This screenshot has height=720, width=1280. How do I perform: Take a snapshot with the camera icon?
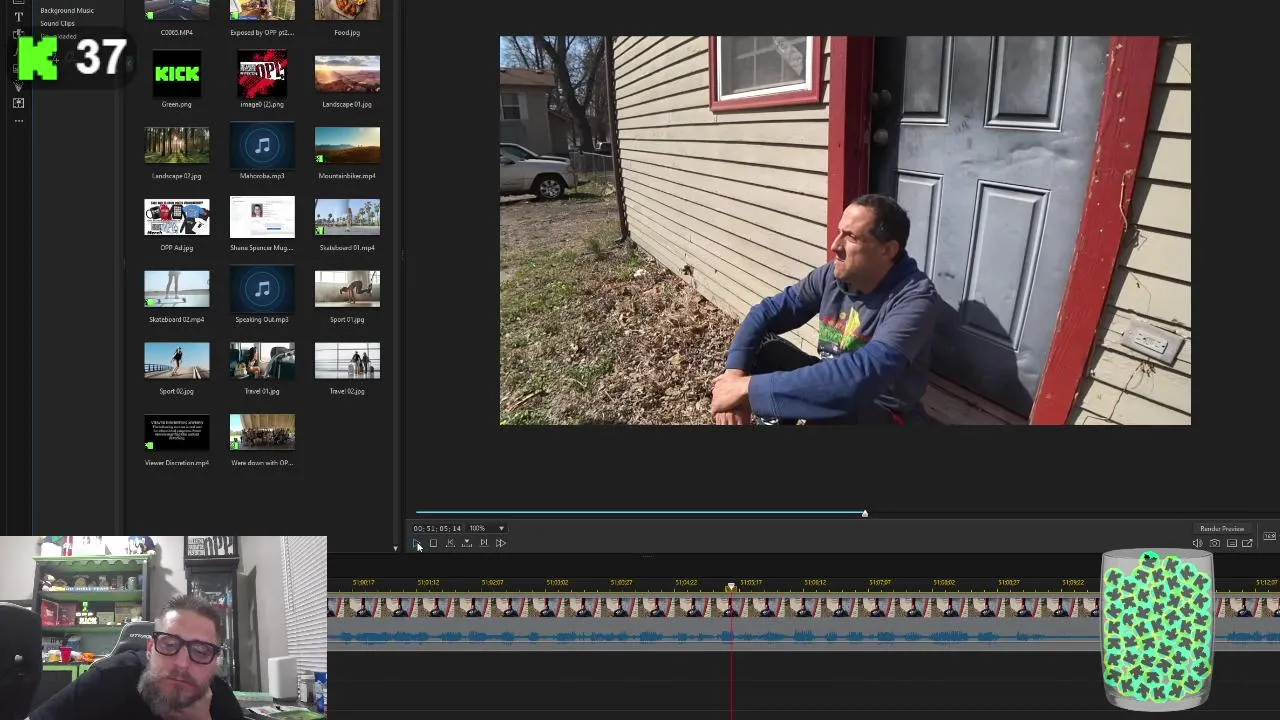tap(1215, 543)
